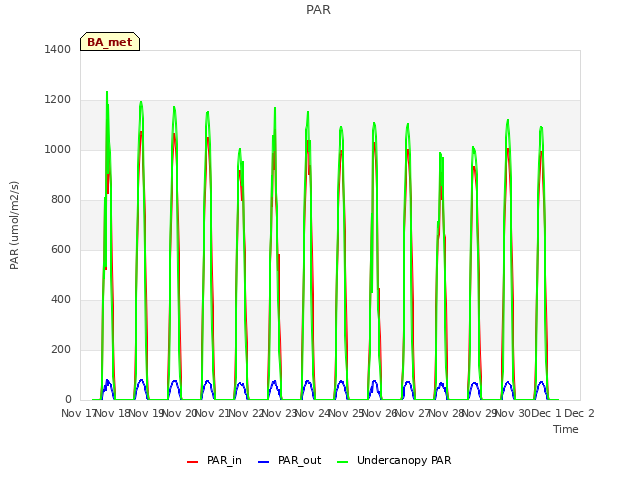This screenshot has height=480, width=640.
Task: Toggle the Undercanopy PAR legend entry
Action: click(394, 460)
